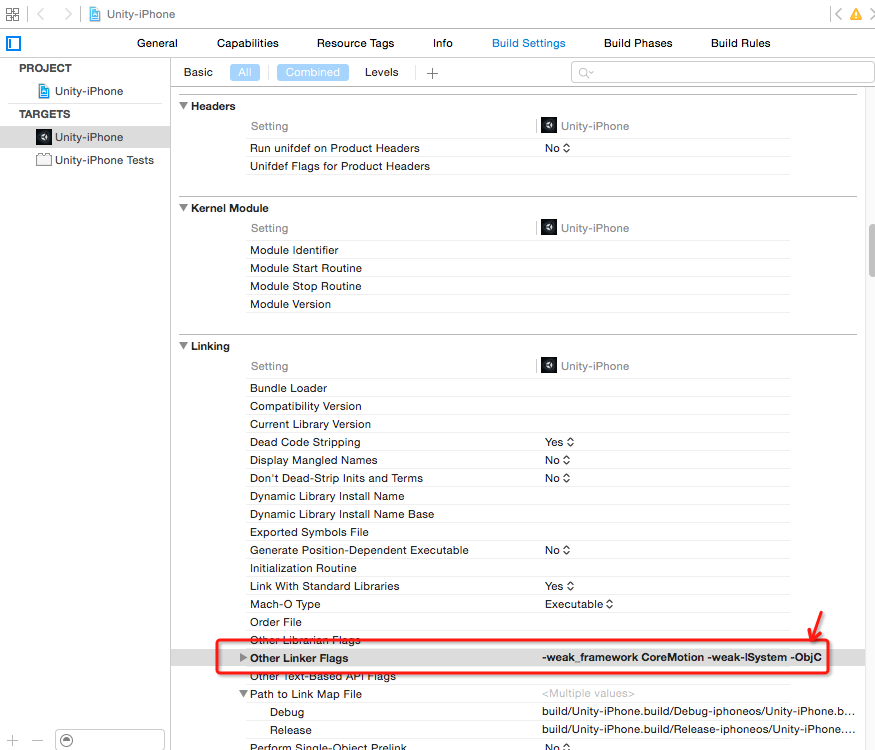The image size is (875, 750).
Task: Open the Mach-O Type Executable popup
Action: coord(579,604)
